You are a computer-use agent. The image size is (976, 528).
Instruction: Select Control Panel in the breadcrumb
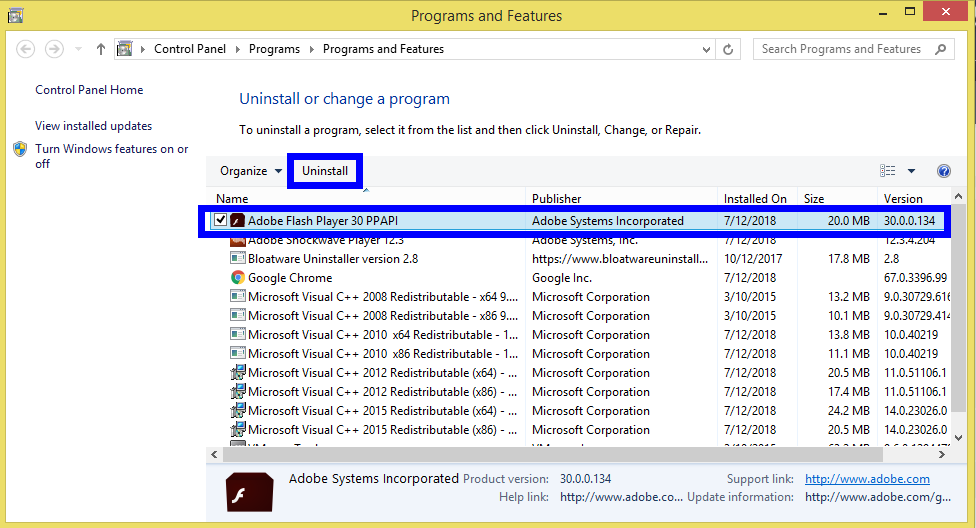pos(190,49)
